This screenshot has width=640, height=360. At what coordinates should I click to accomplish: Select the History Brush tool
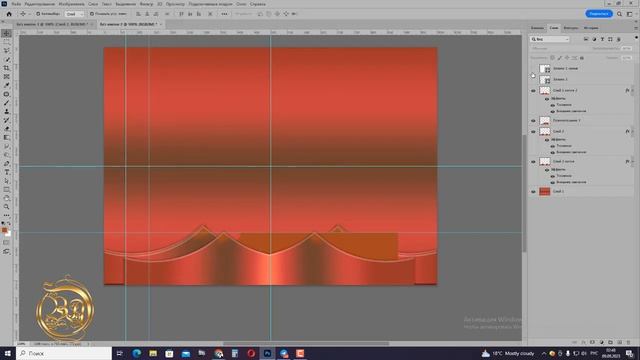point(7,120)
